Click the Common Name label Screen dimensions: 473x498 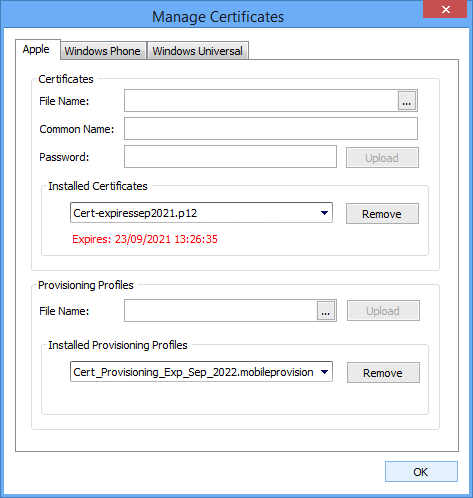point(77,129)
